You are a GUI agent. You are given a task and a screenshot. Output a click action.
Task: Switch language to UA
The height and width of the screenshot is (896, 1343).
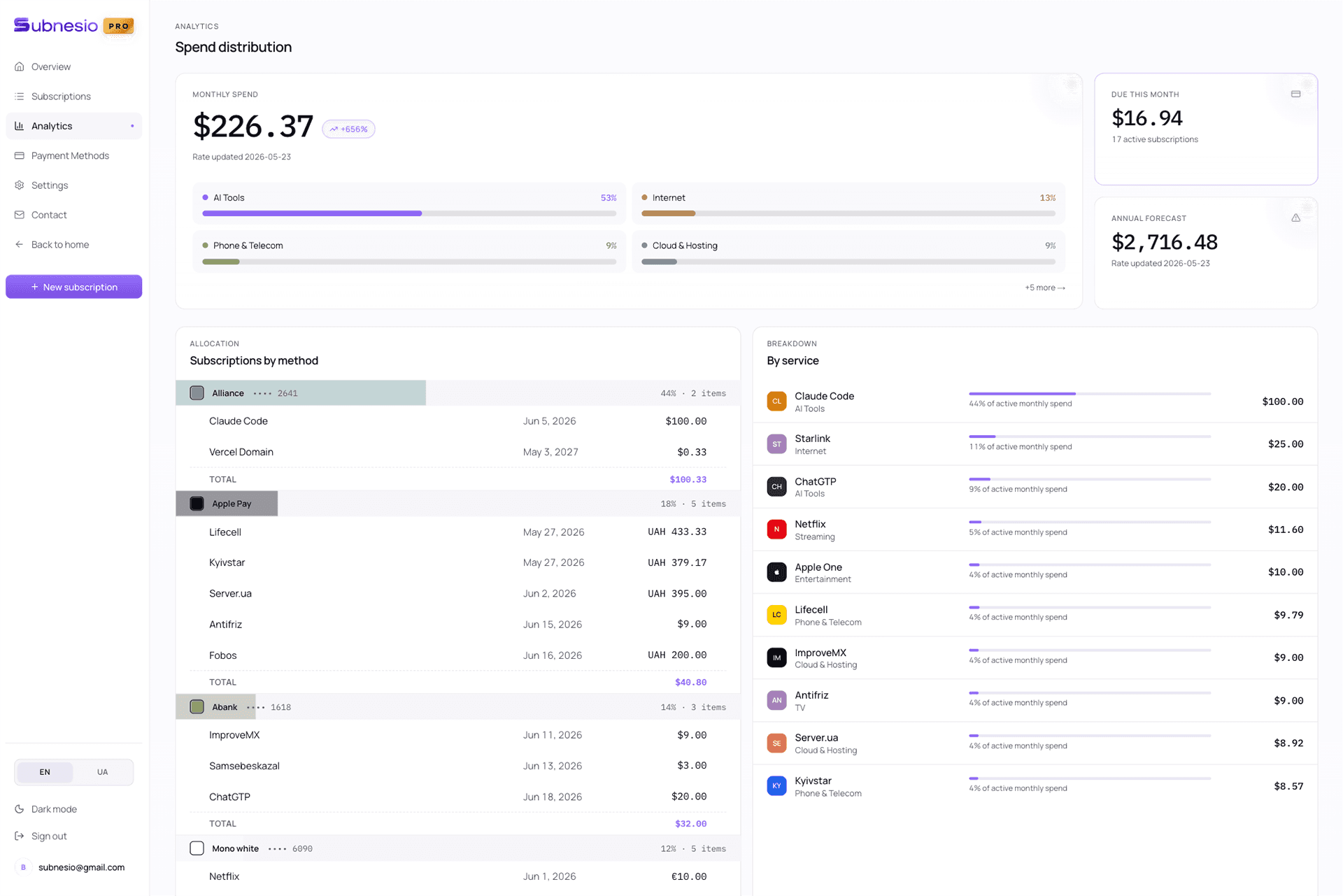point(103,772)
